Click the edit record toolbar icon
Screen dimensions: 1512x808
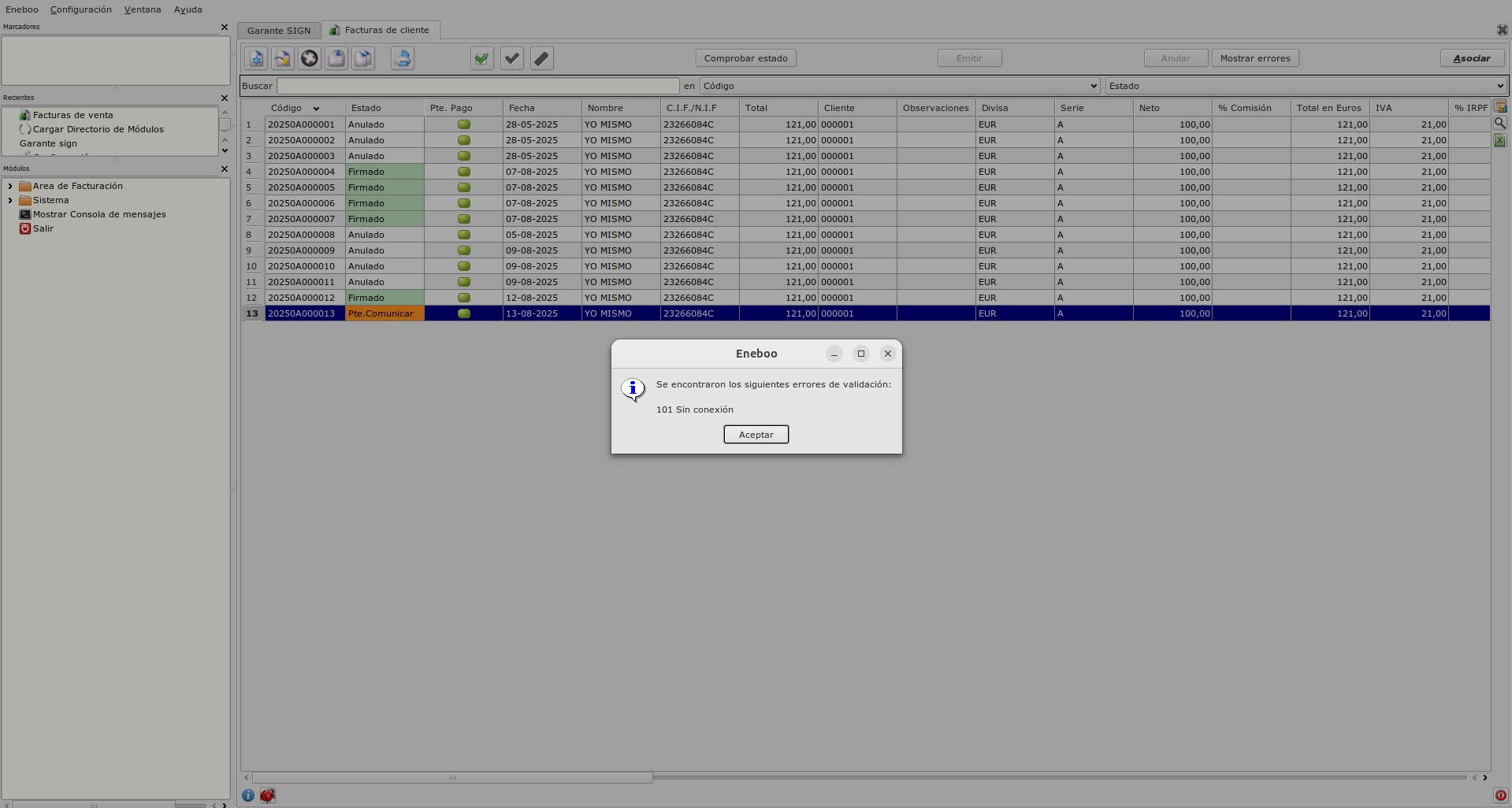pos(282,58)
